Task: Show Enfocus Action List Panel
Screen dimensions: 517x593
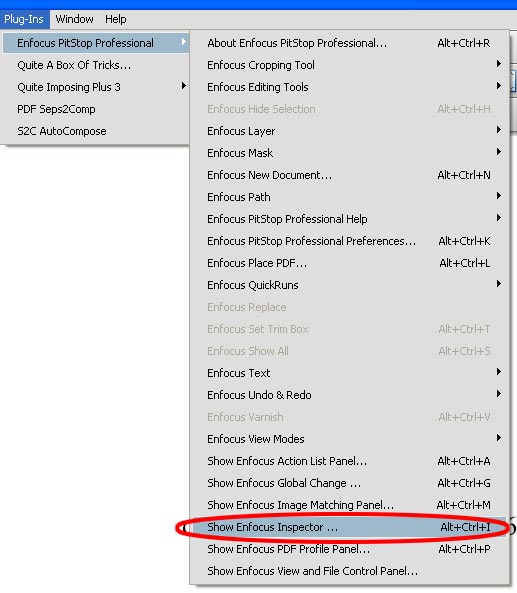Action: tap(348, 461)
